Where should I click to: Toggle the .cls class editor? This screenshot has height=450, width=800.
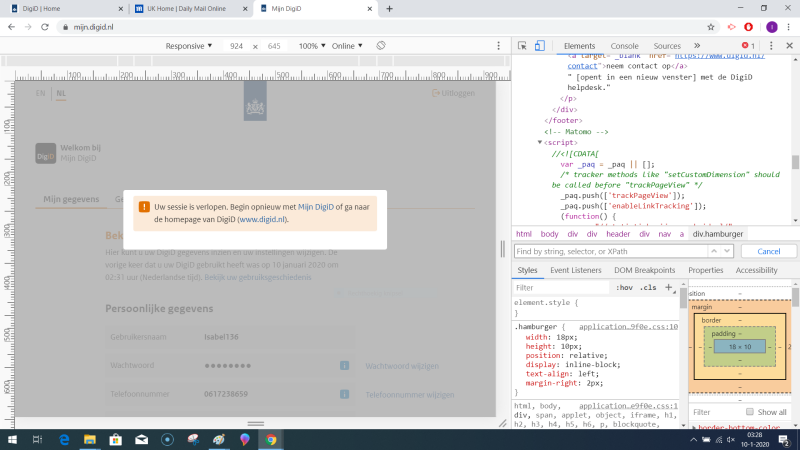coord(648,287)
